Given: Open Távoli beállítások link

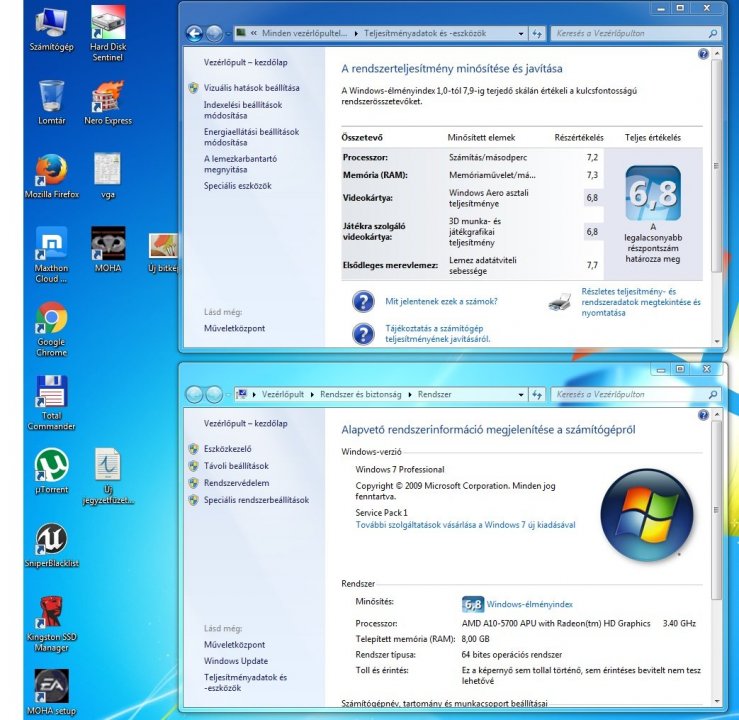Looking at the screenshot, I should coord(236,466).
